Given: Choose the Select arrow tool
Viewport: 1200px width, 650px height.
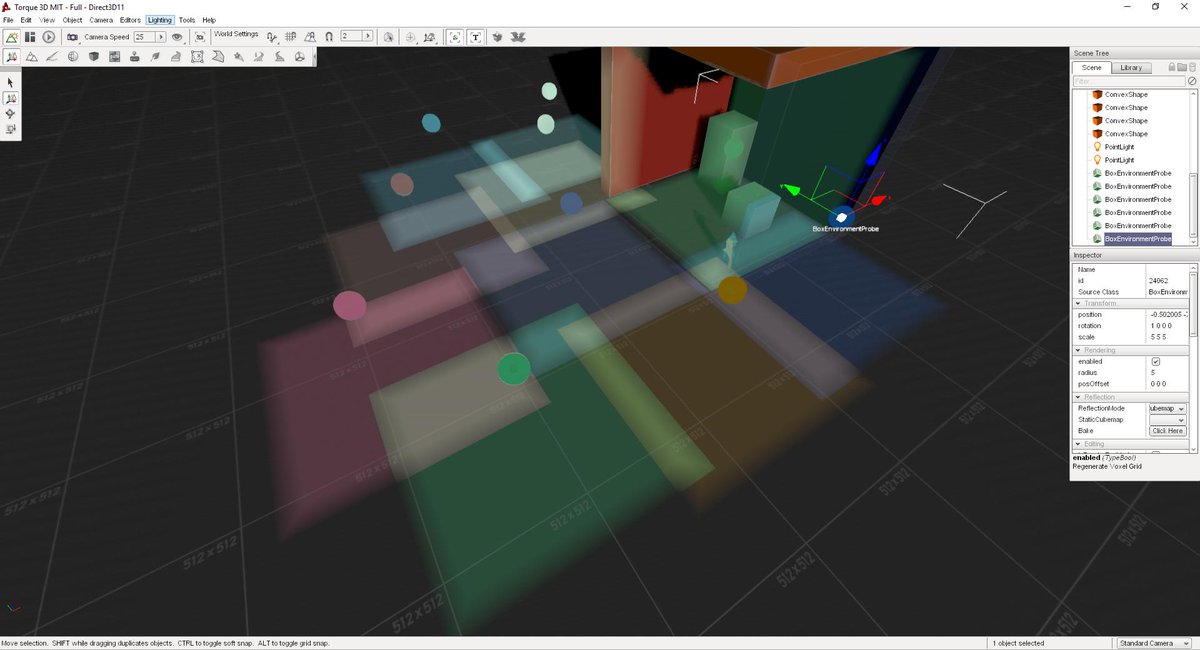Looking at the screenshot, I should (x=11, y=83).
